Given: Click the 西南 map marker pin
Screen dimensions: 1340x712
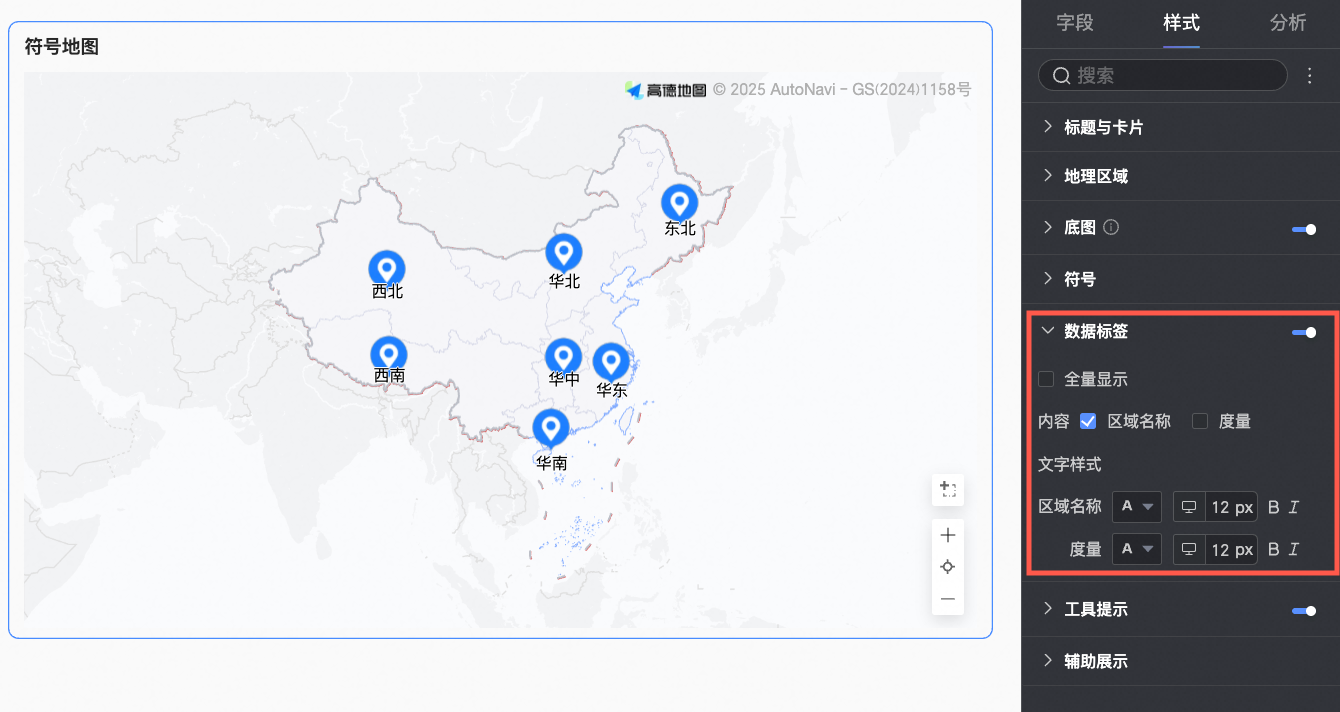Looking at the screenshot, I should pos(389,355).
